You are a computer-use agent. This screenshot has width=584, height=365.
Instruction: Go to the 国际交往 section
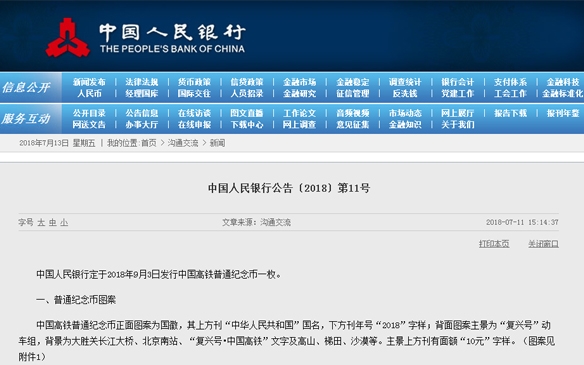point(194,93)
